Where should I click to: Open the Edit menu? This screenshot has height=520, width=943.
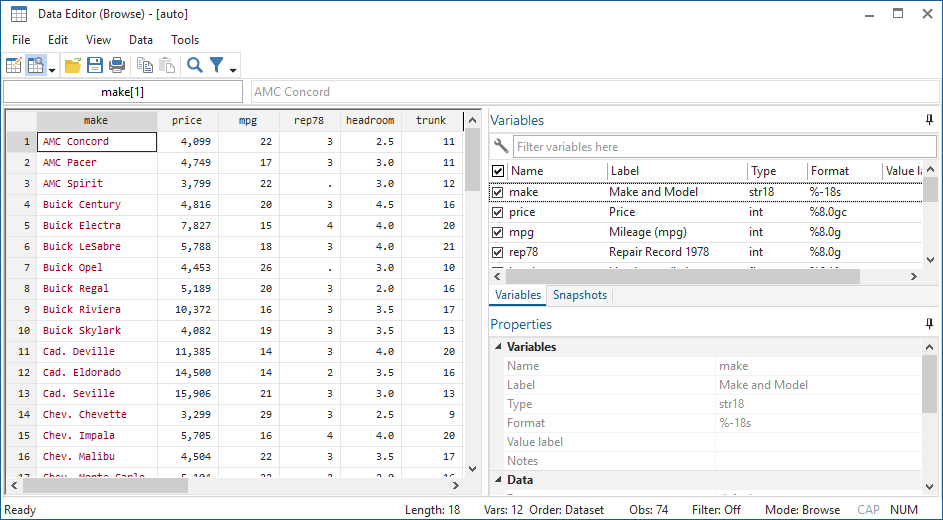(x=58, y=40)
